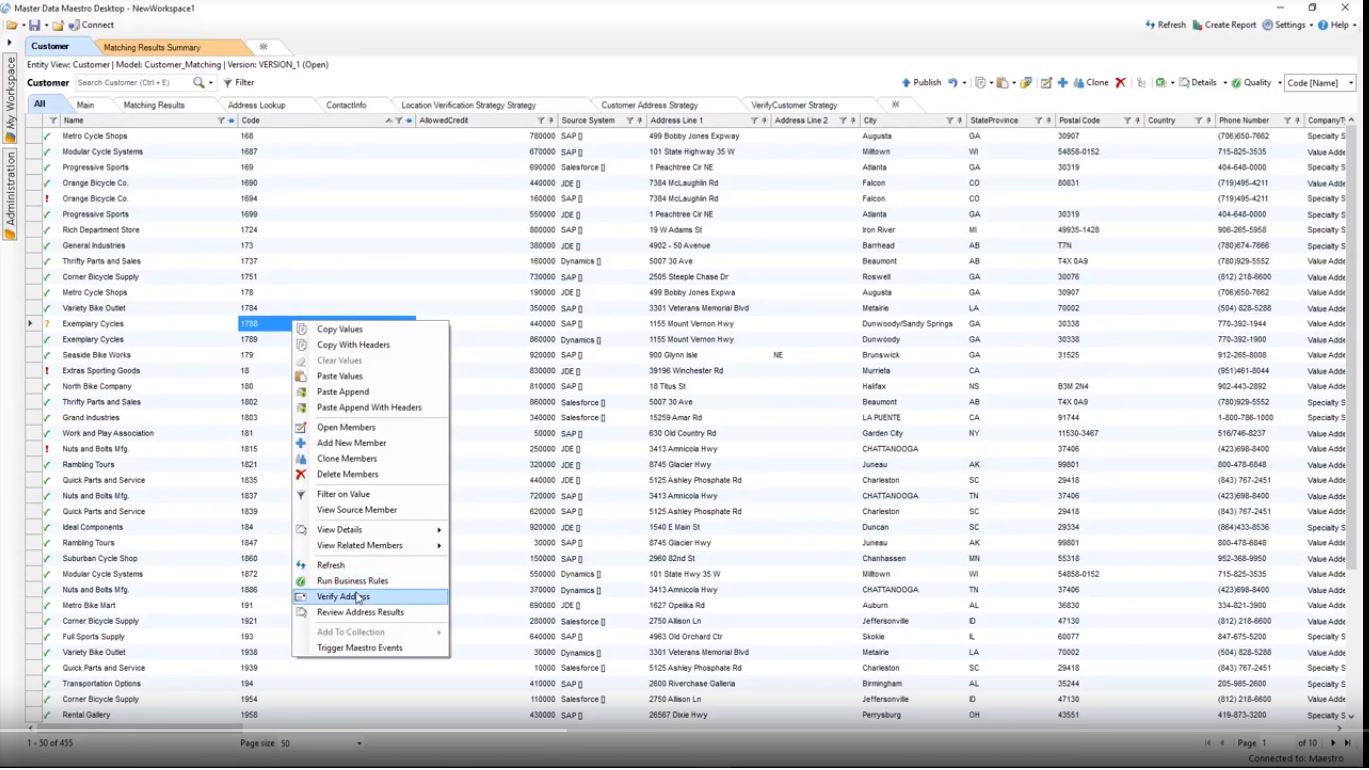1369x770 pixels.
Task: Click the Excel export icon in toolbar
Action: click(x=1160, y=83)
